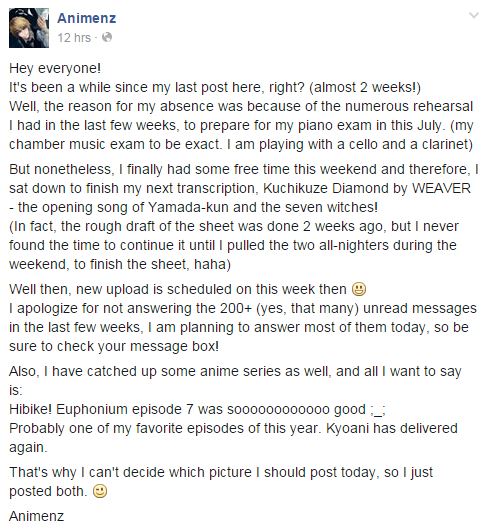The height and width of the screenshot is (532, 481).
Task: Click the Animenz page name beside avatar
Action: (86, 18)
